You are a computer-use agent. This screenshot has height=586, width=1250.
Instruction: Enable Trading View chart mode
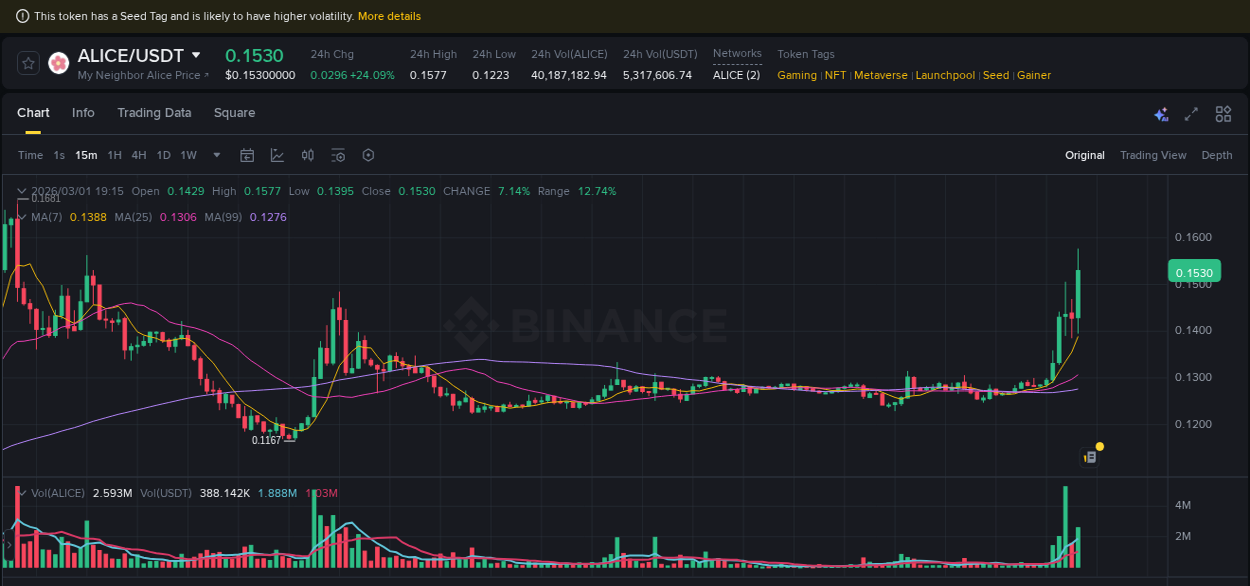pyautogui.click(x=1153, y=155)
